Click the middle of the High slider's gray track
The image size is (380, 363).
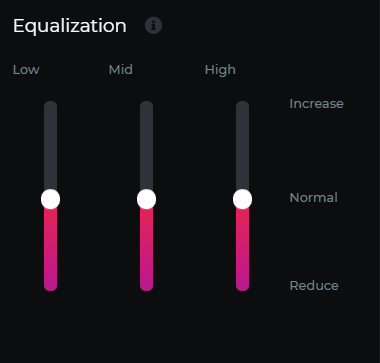(243, 145)
